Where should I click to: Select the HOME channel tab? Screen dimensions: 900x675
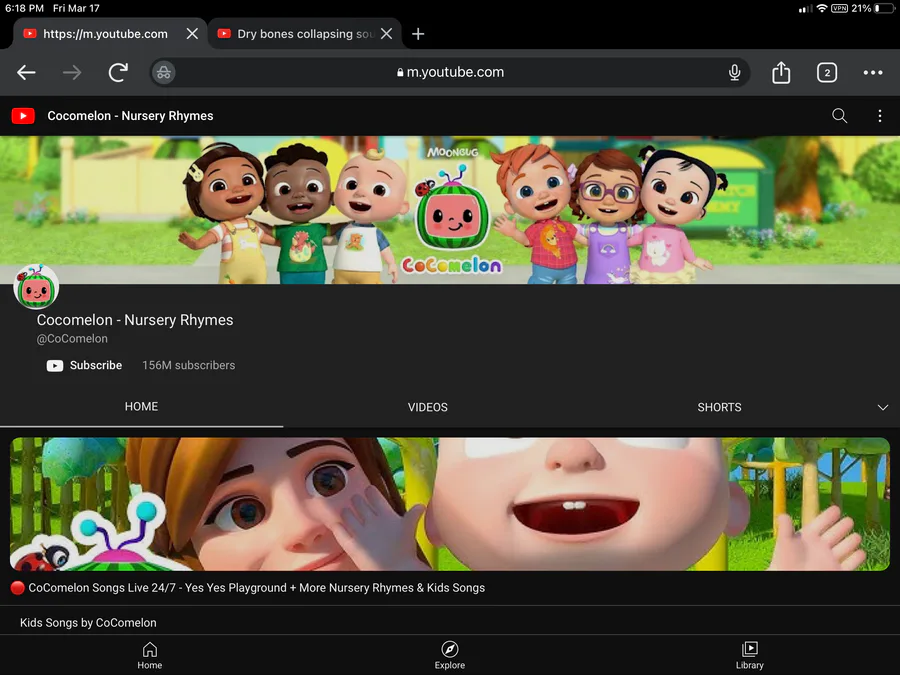pos(141,406)
